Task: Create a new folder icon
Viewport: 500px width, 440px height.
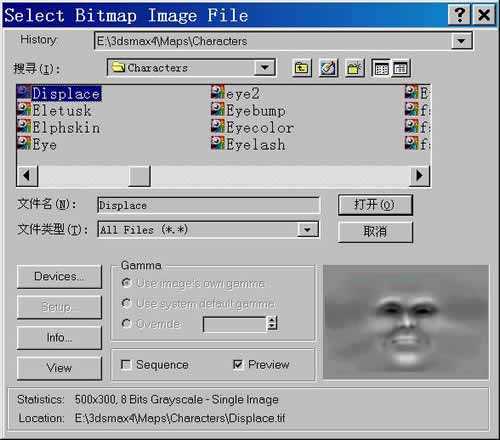Action: [354, 68]
